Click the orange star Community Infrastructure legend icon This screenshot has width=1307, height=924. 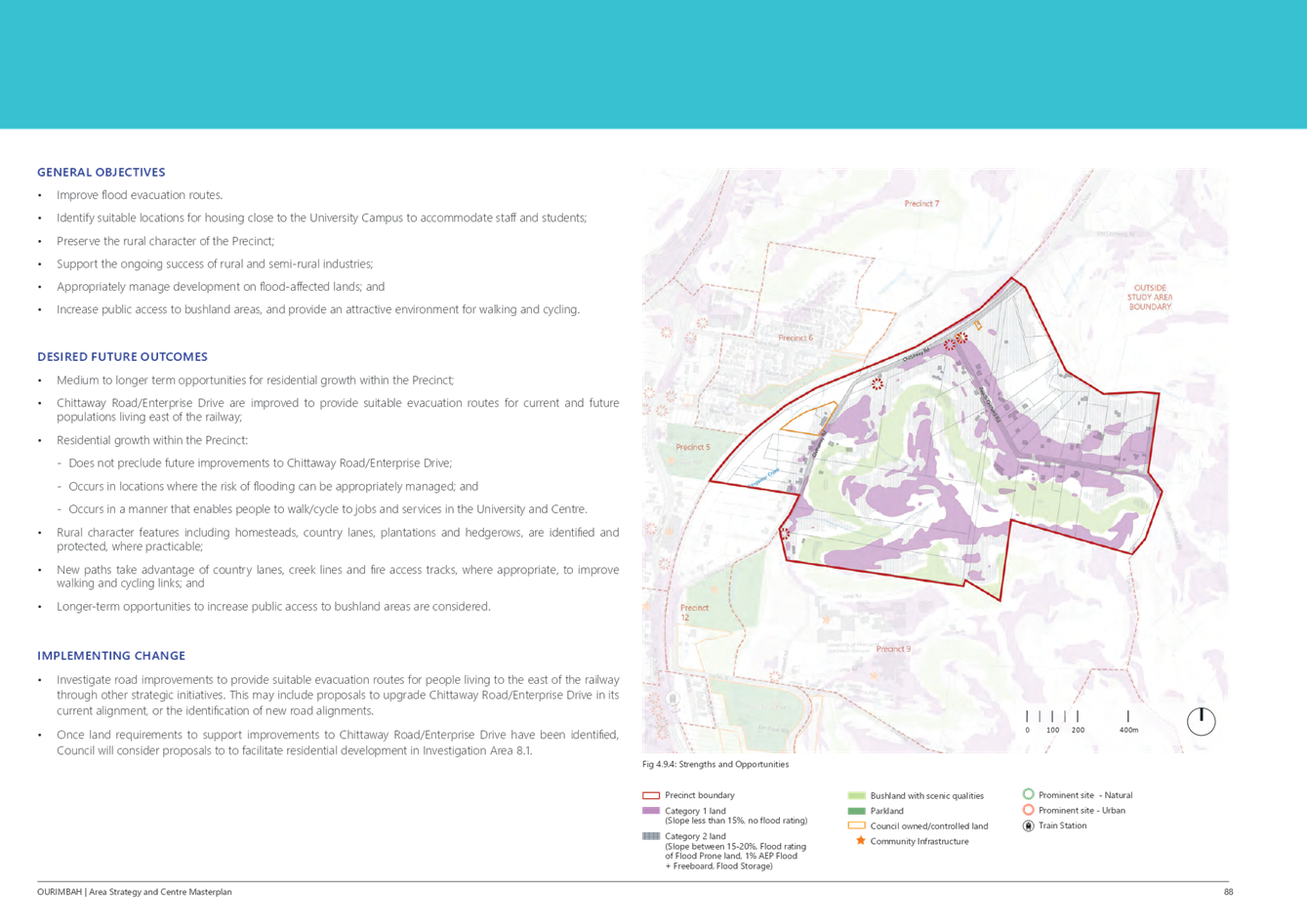(x=860, y=840)
